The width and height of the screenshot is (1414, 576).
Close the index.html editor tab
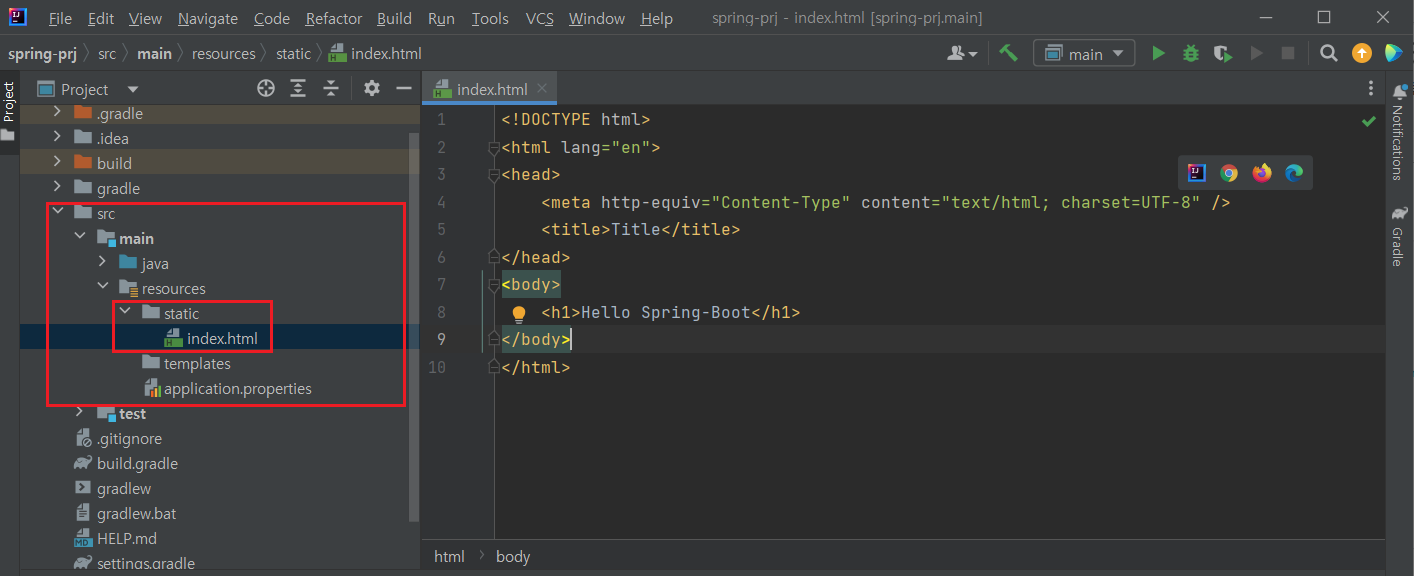coord(542,88)
